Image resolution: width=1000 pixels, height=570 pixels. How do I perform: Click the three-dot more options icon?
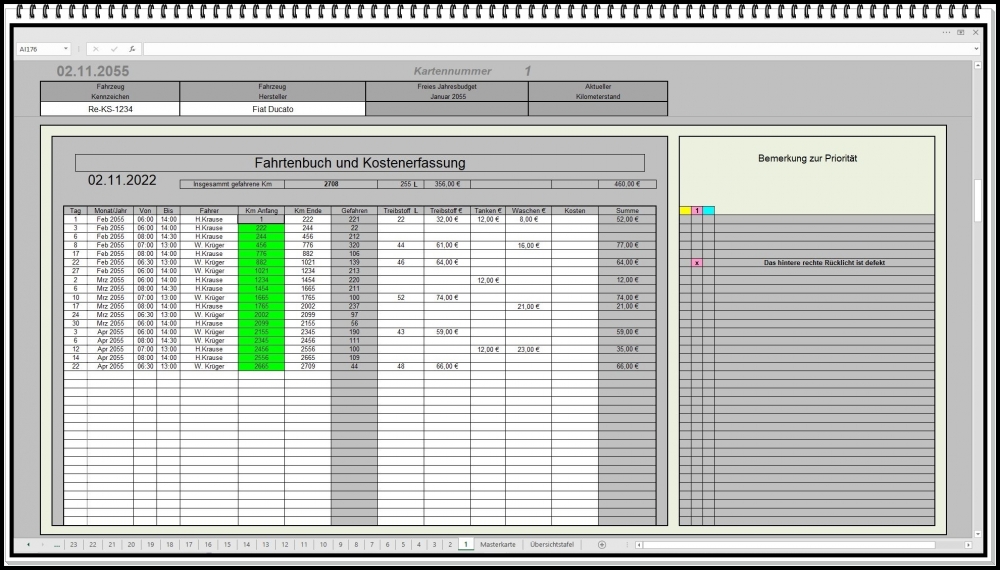[x=946, y=32]
